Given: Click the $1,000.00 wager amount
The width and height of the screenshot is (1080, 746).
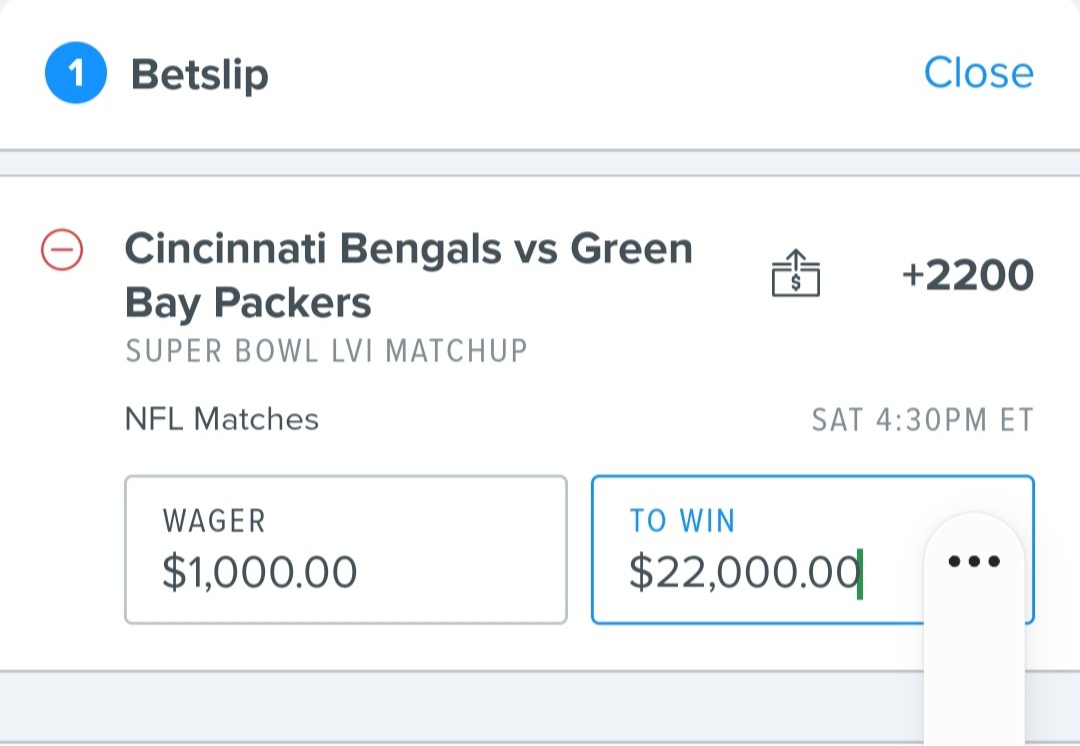Looking at the screenshot, I should click(260, 572).
